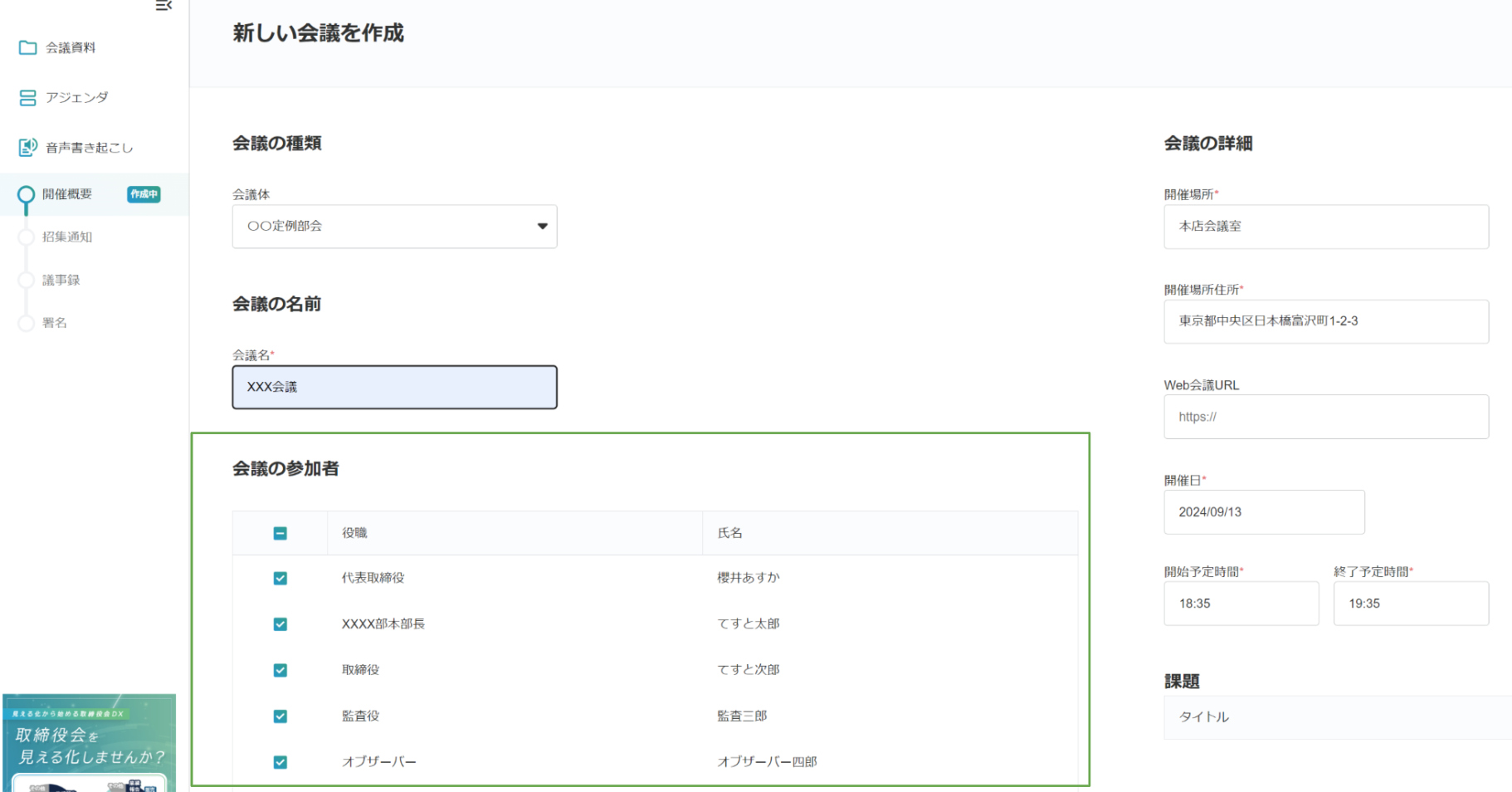
Task: Open the 署名 step
Action: coord(55,323)
